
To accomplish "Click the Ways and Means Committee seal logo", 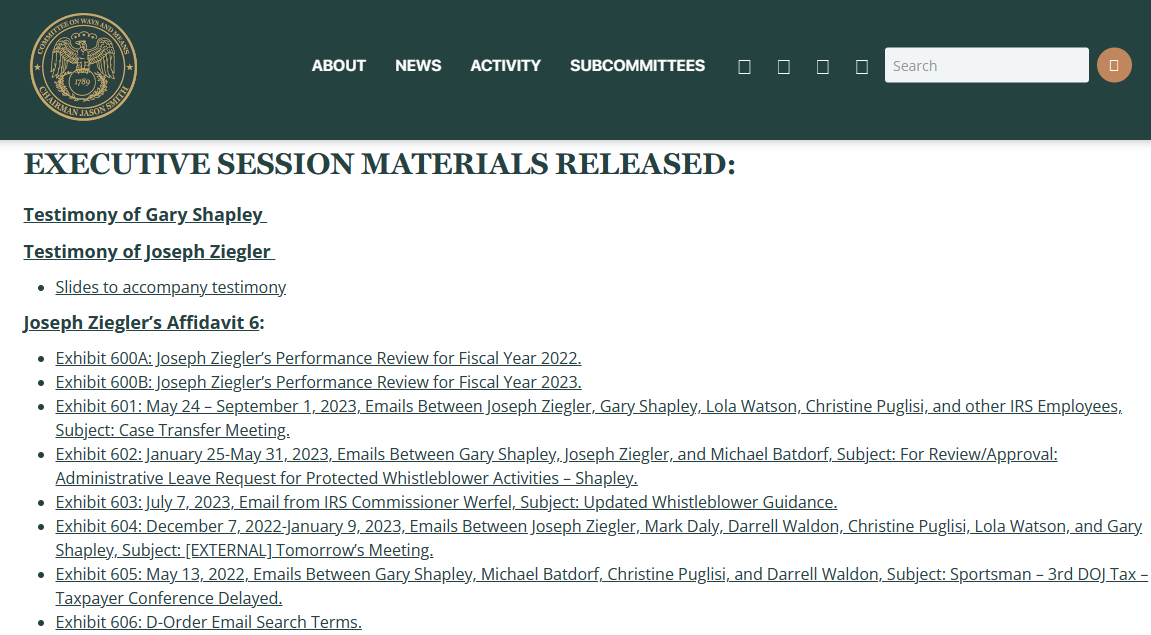I will tap(84, 67).
